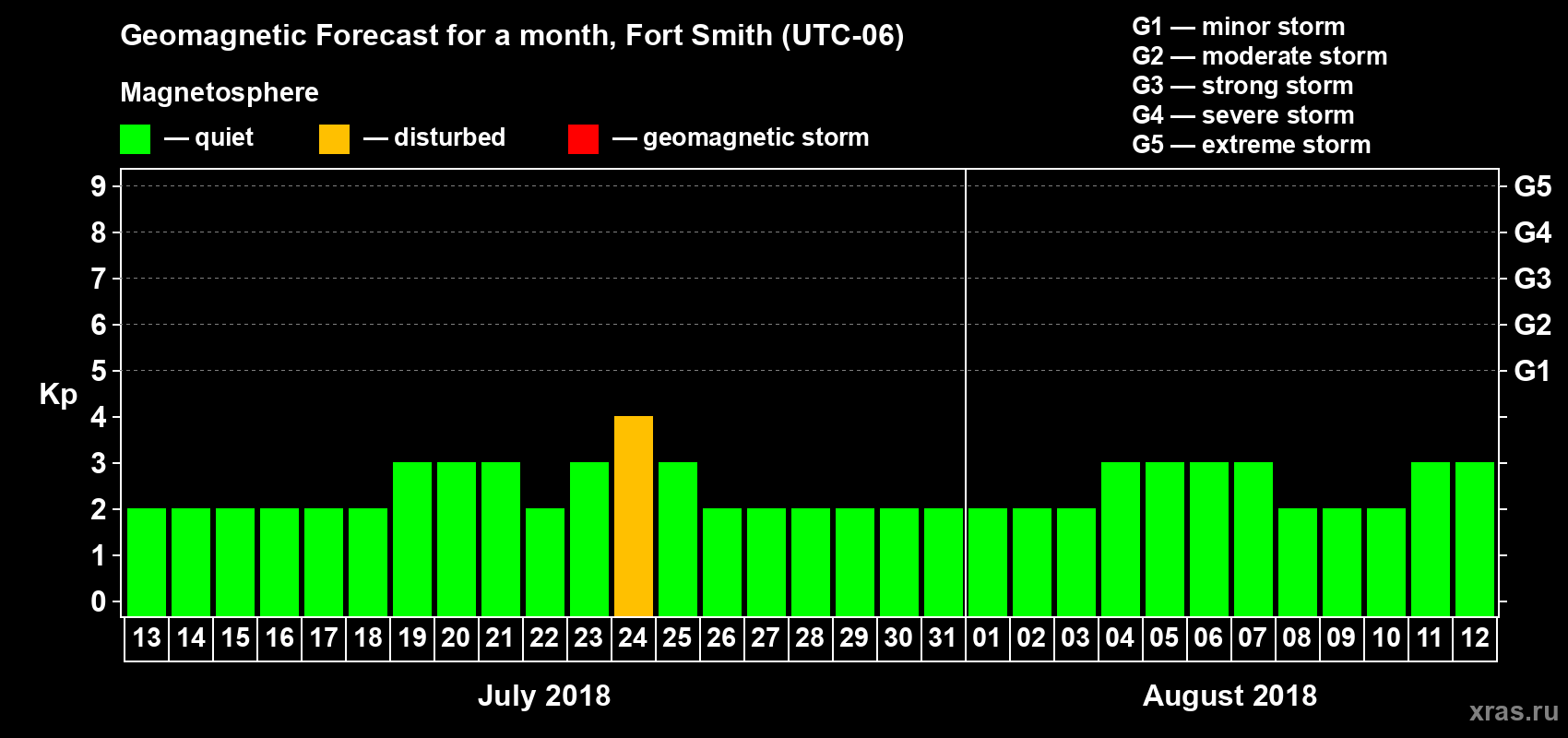Click date label 13 on the axis
Viewport: 1568px width, 738px height.
pyautogui.click(x=147, y=638)
